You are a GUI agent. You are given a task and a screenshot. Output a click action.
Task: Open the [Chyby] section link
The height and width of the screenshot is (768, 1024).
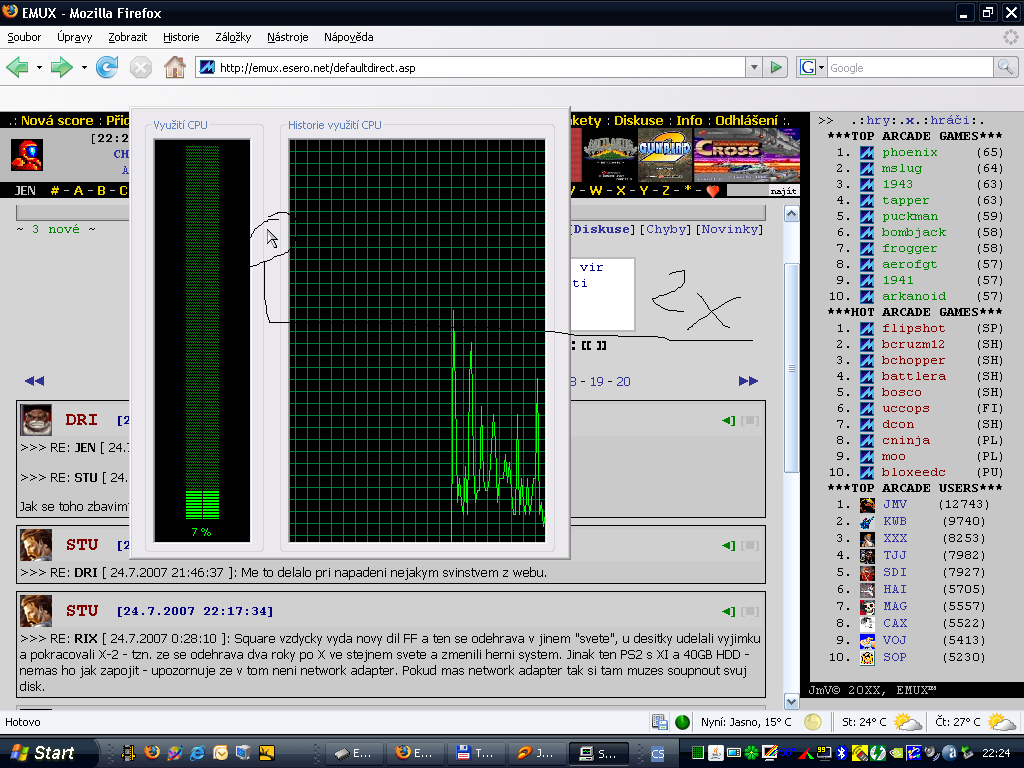[665, 229]
